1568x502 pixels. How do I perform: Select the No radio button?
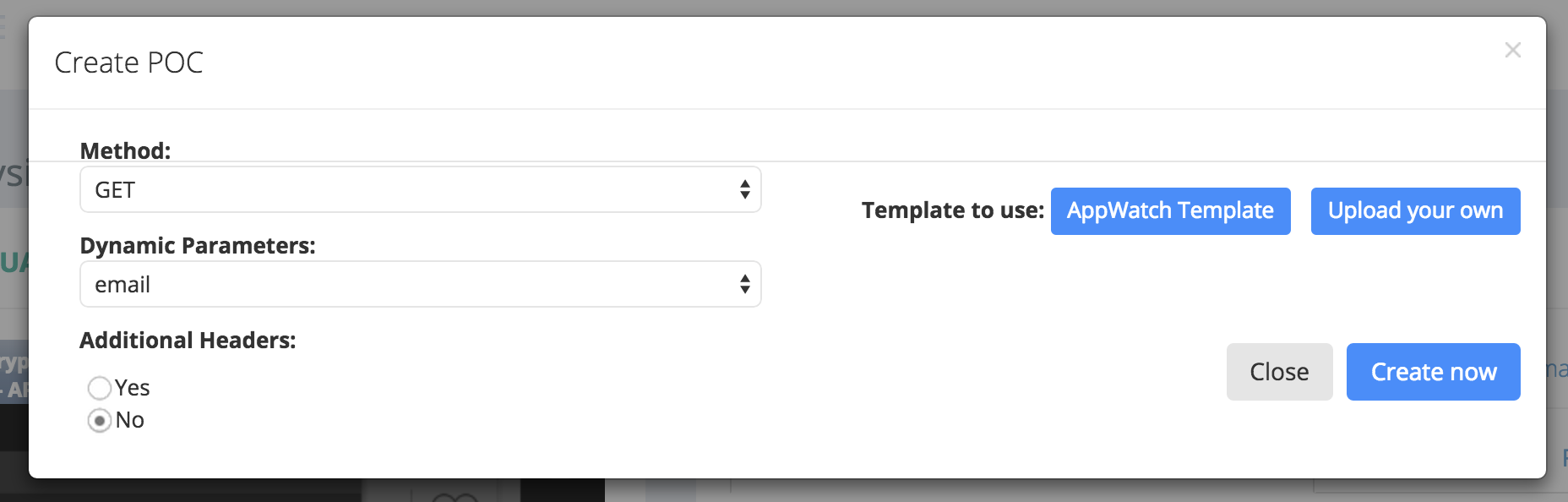(101, 420)
